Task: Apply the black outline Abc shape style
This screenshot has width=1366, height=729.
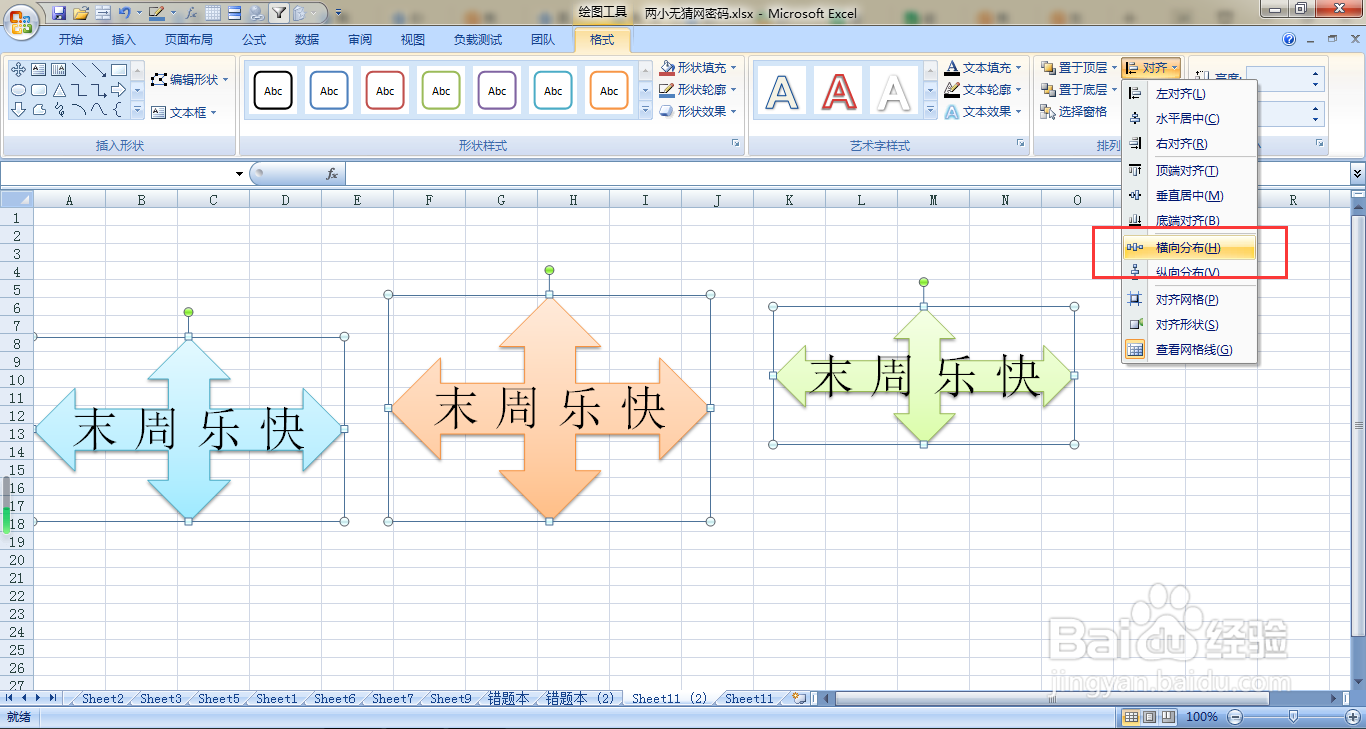Action: (273, 91)
